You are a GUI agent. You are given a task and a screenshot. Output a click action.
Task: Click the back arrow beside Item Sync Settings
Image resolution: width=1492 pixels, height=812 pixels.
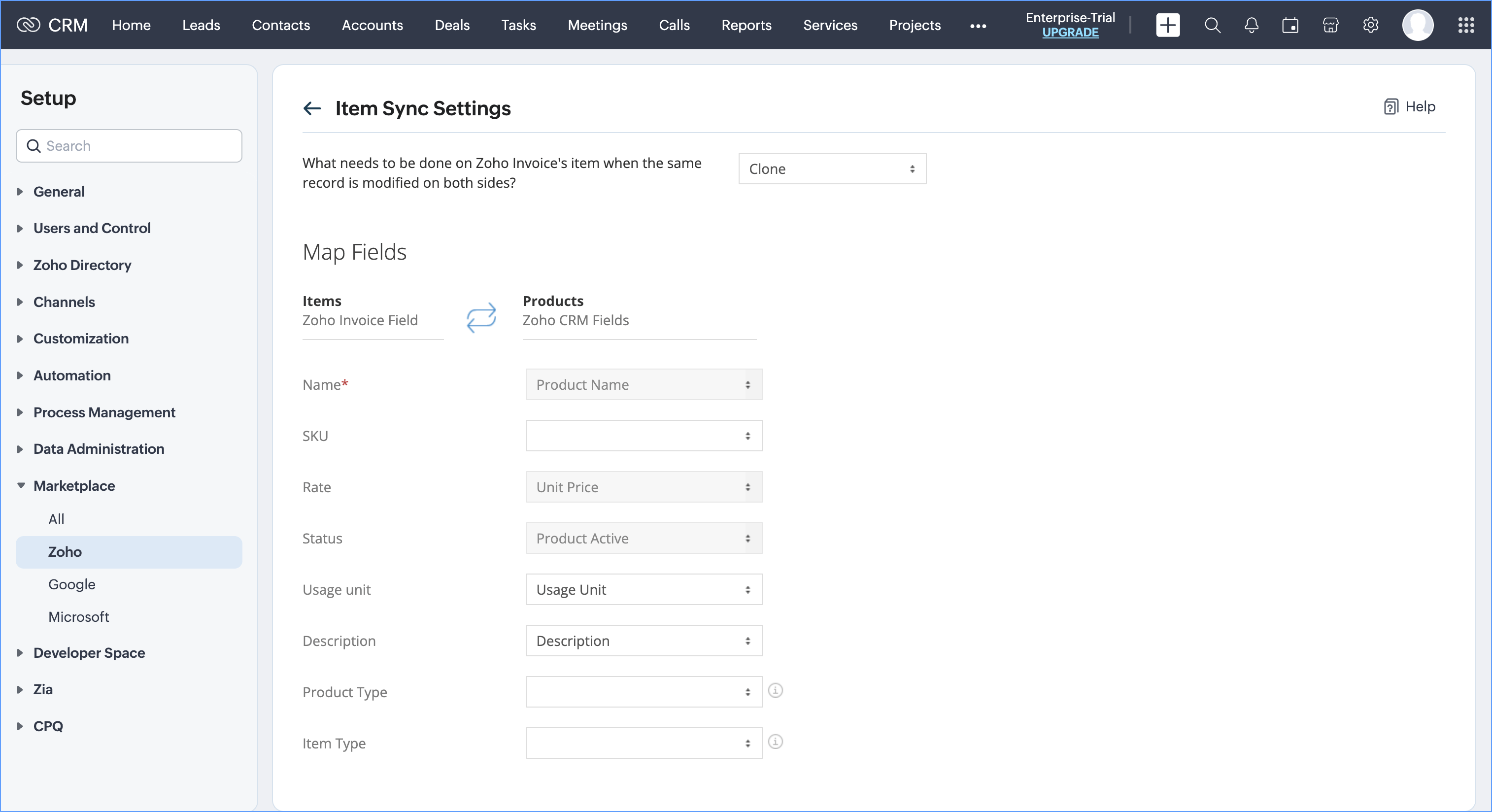click(x=311, y=108)
